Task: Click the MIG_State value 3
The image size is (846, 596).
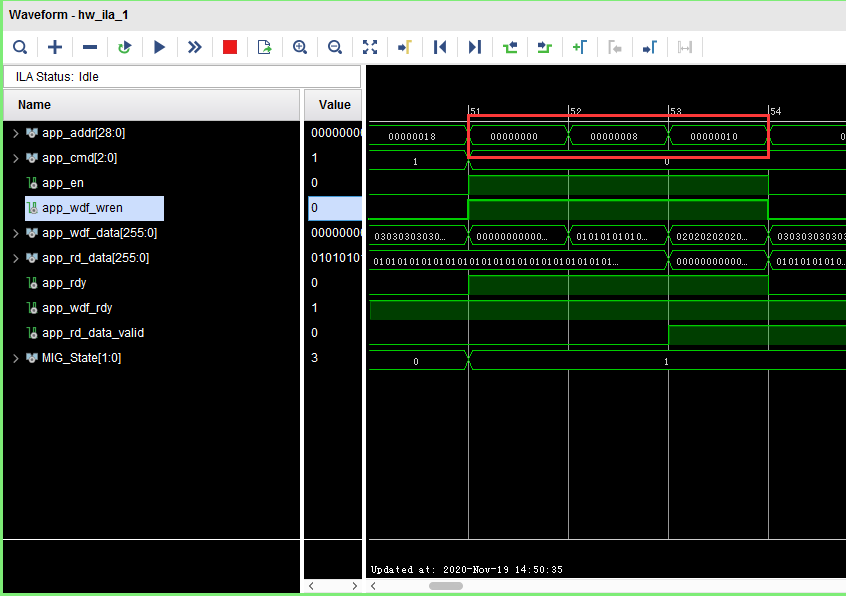Action: pos(315,358)
